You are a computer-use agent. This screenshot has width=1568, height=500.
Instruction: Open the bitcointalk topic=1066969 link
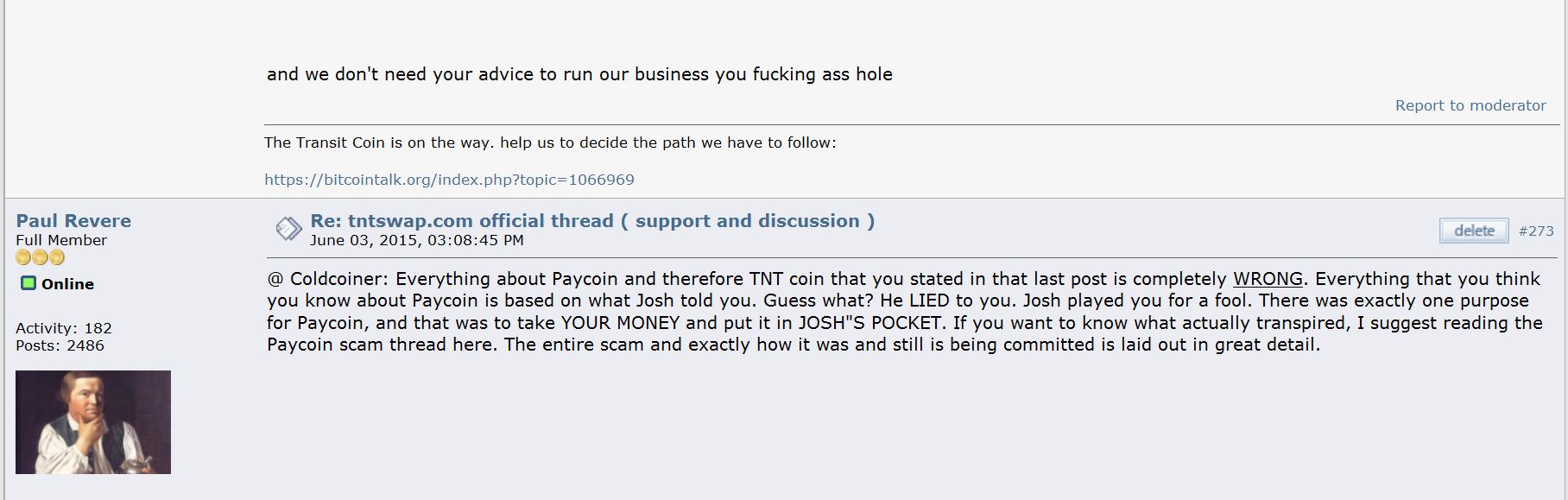coord(449,180)
